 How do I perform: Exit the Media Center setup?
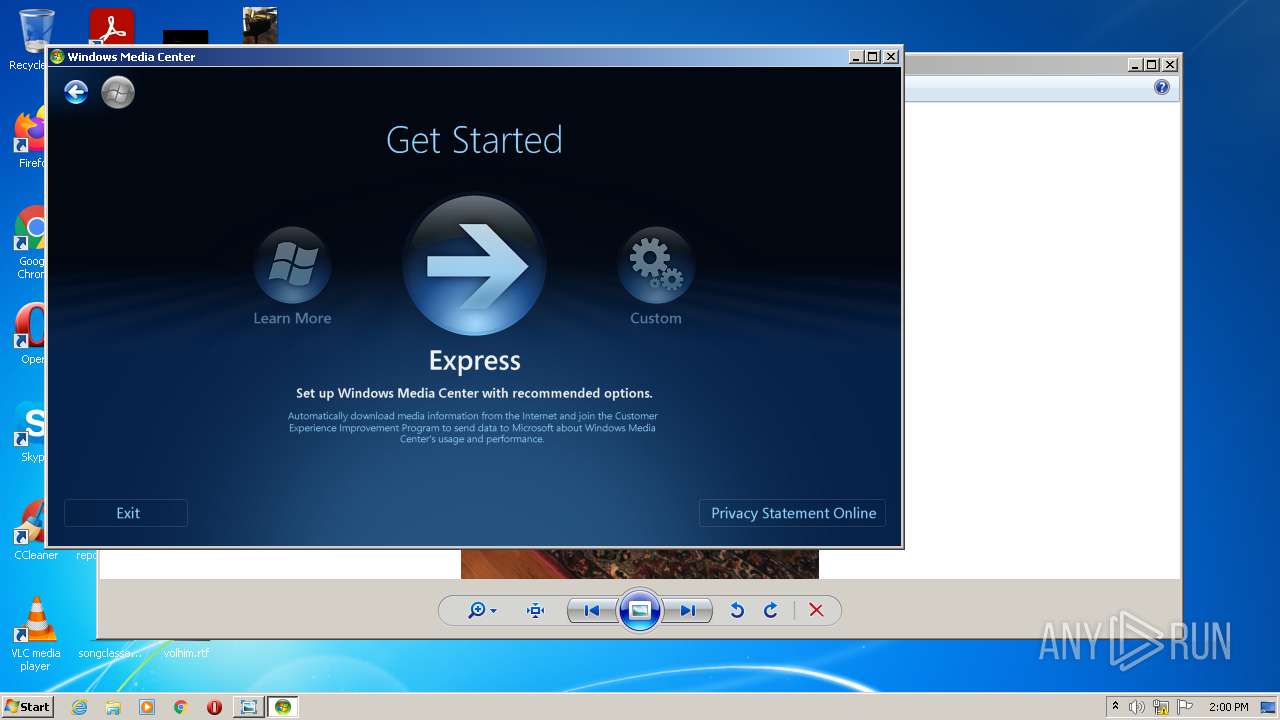(x=126, y=513)
